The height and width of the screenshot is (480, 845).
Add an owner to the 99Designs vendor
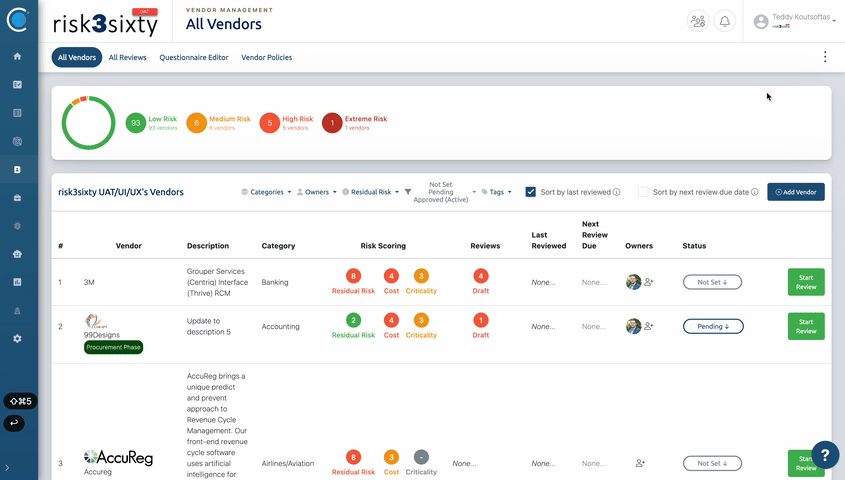(649, 326)
